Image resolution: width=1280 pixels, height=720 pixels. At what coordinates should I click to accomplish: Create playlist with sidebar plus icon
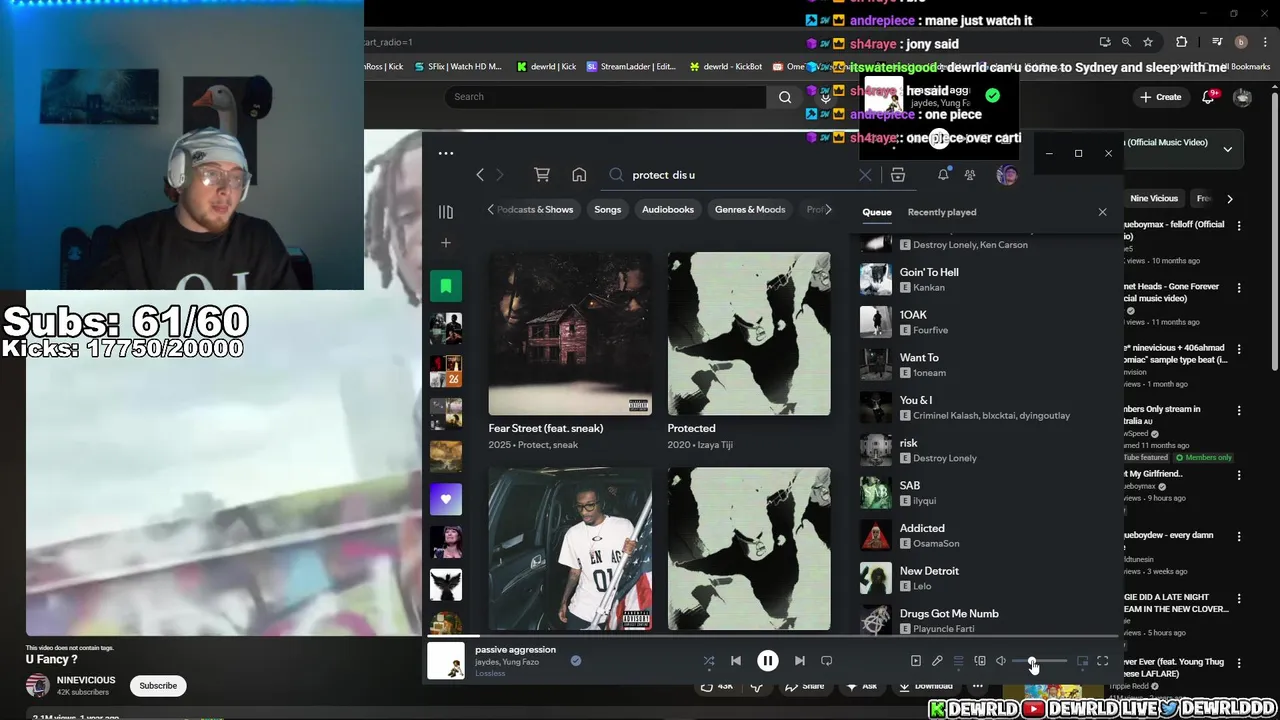tap(446, 243)
